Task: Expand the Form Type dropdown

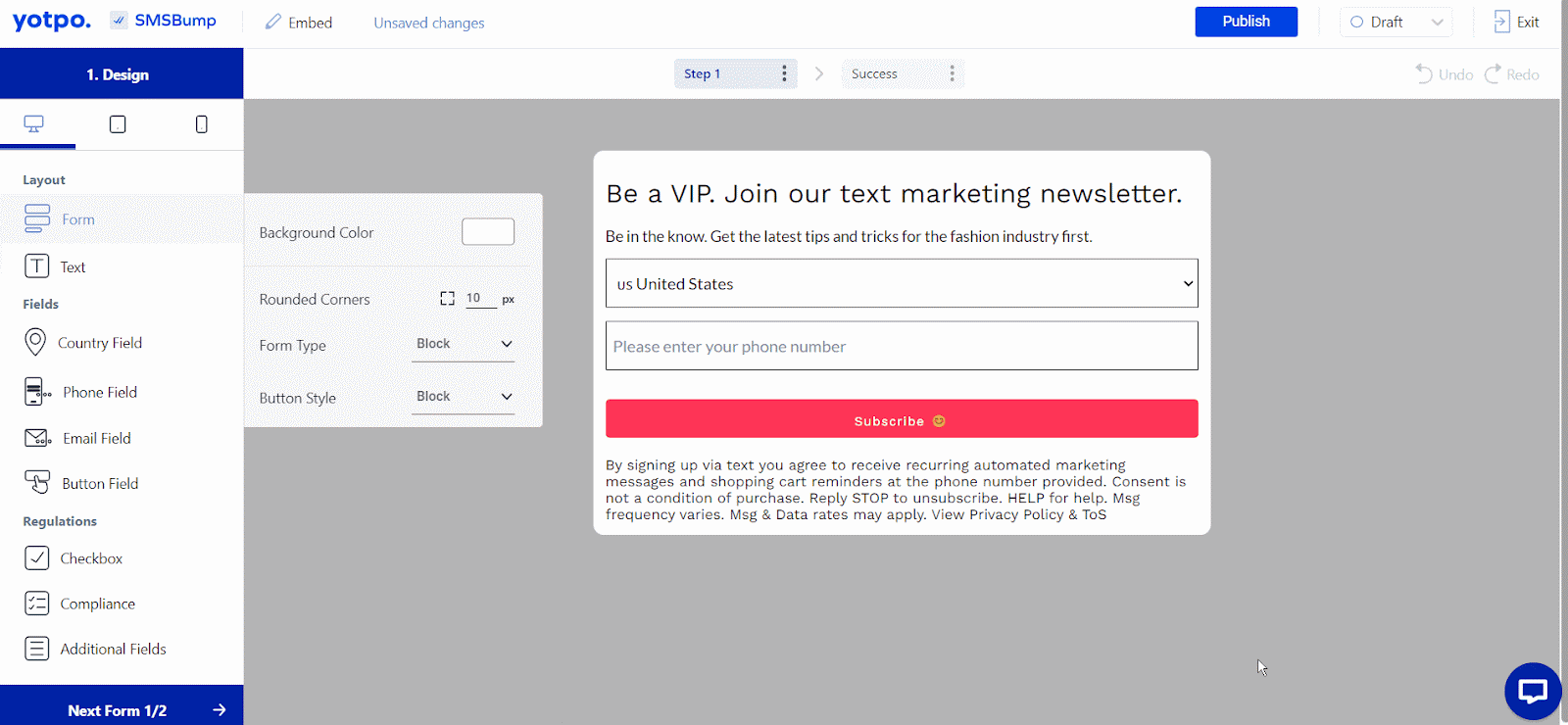Action: tap(463, 344)
